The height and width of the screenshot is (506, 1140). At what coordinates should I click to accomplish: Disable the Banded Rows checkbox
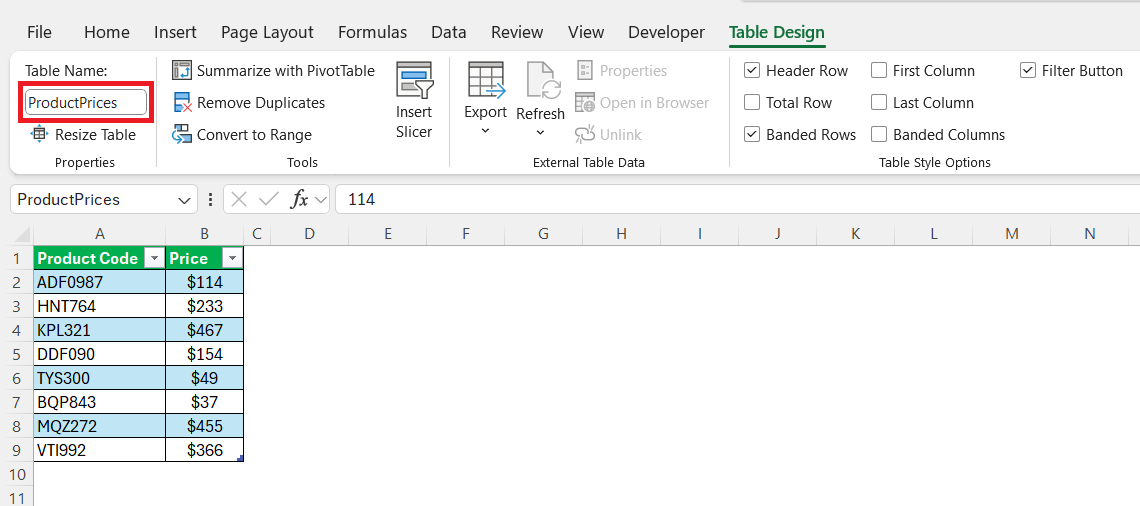(x=752, y=134)
